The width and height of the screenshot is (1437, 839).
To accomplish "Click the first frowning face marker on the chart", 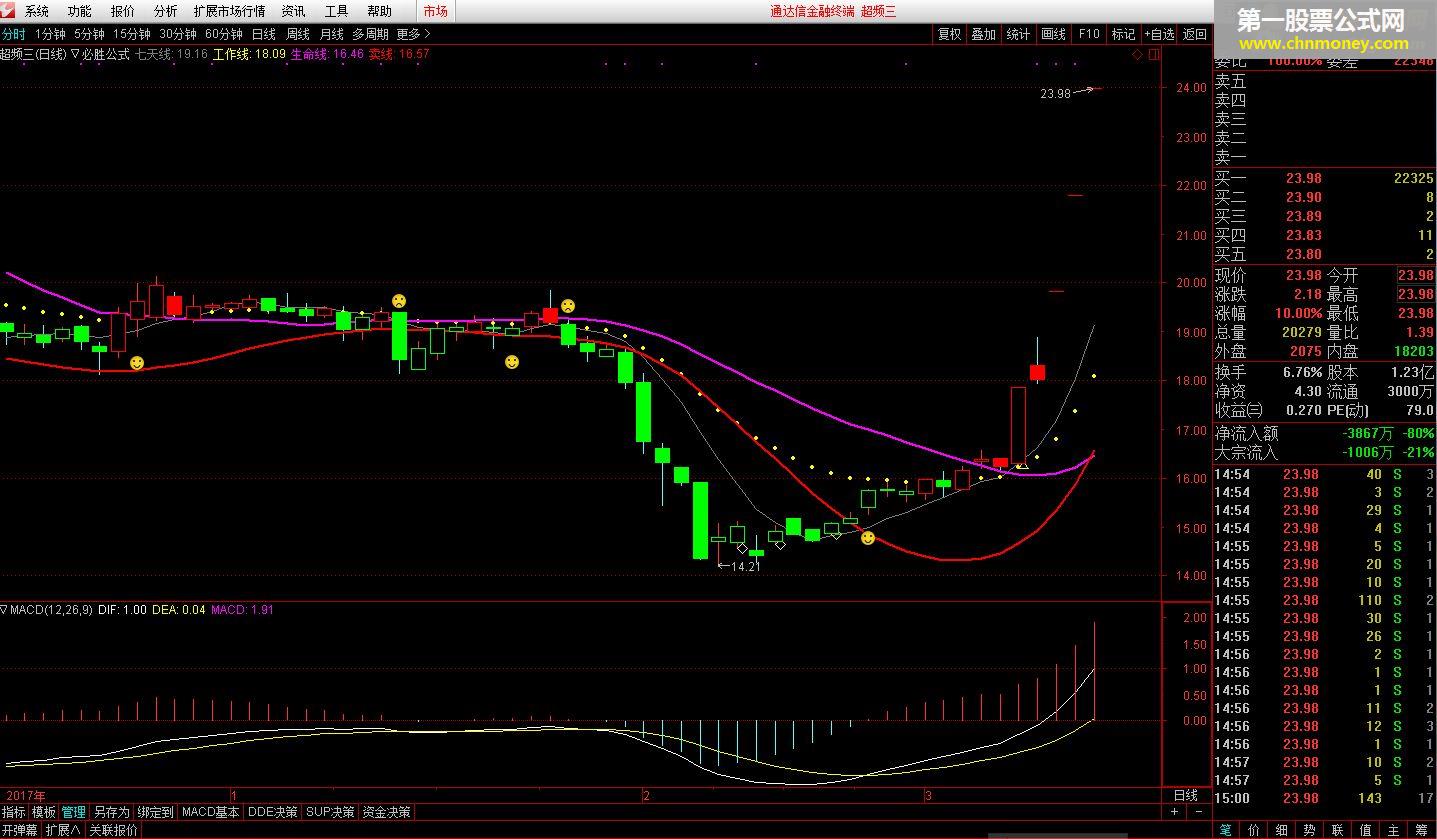I will (399, 300).
